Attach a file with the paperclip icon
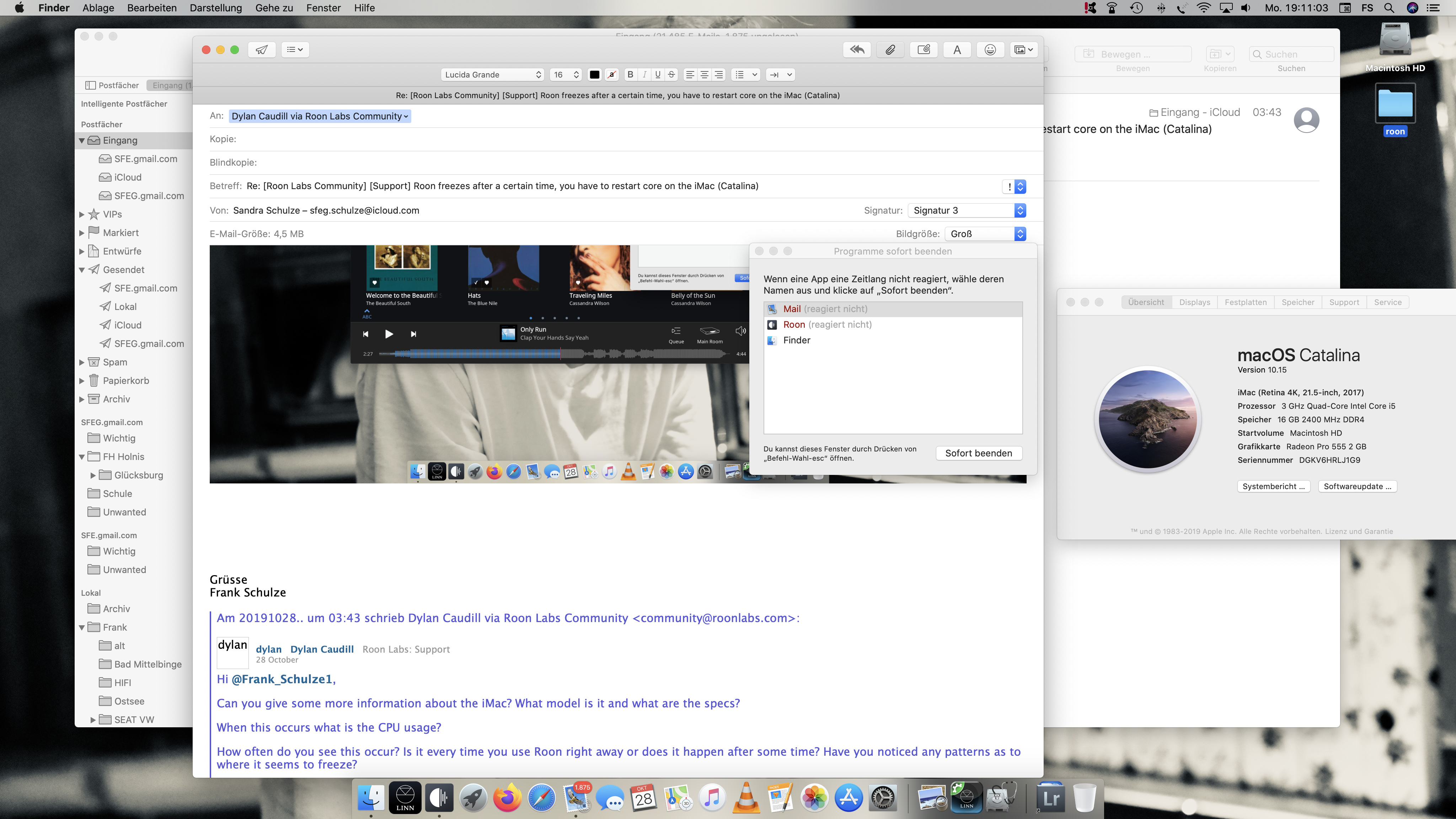 click(890, 50)
